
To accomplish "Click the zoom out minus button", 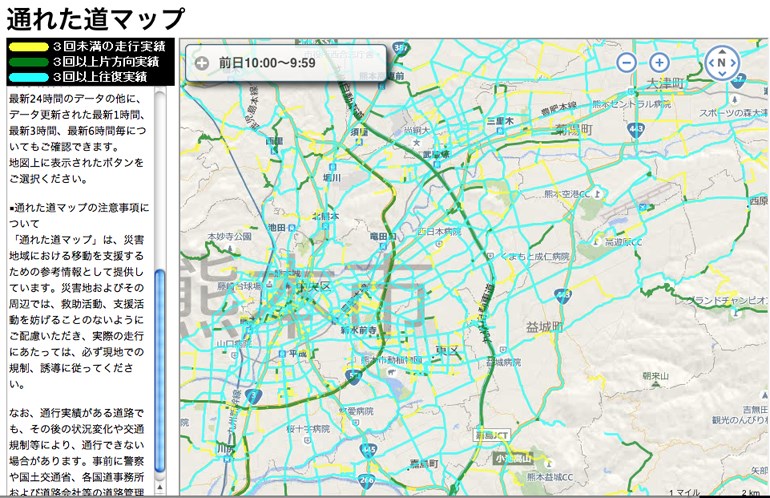I will tap(626, 63).
